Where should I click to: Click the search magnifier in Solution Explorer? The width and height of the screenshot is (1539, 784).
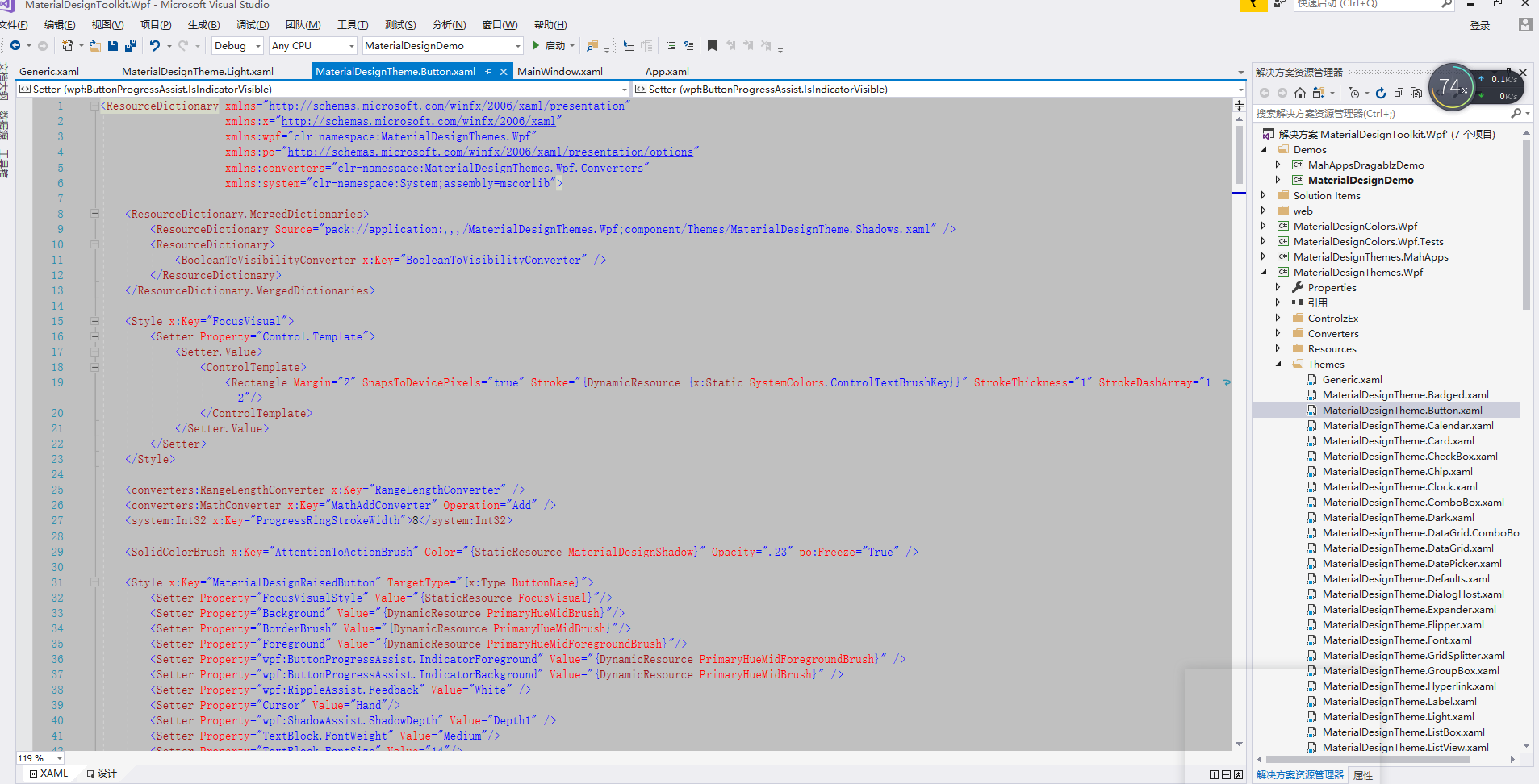coord(1516,113)
